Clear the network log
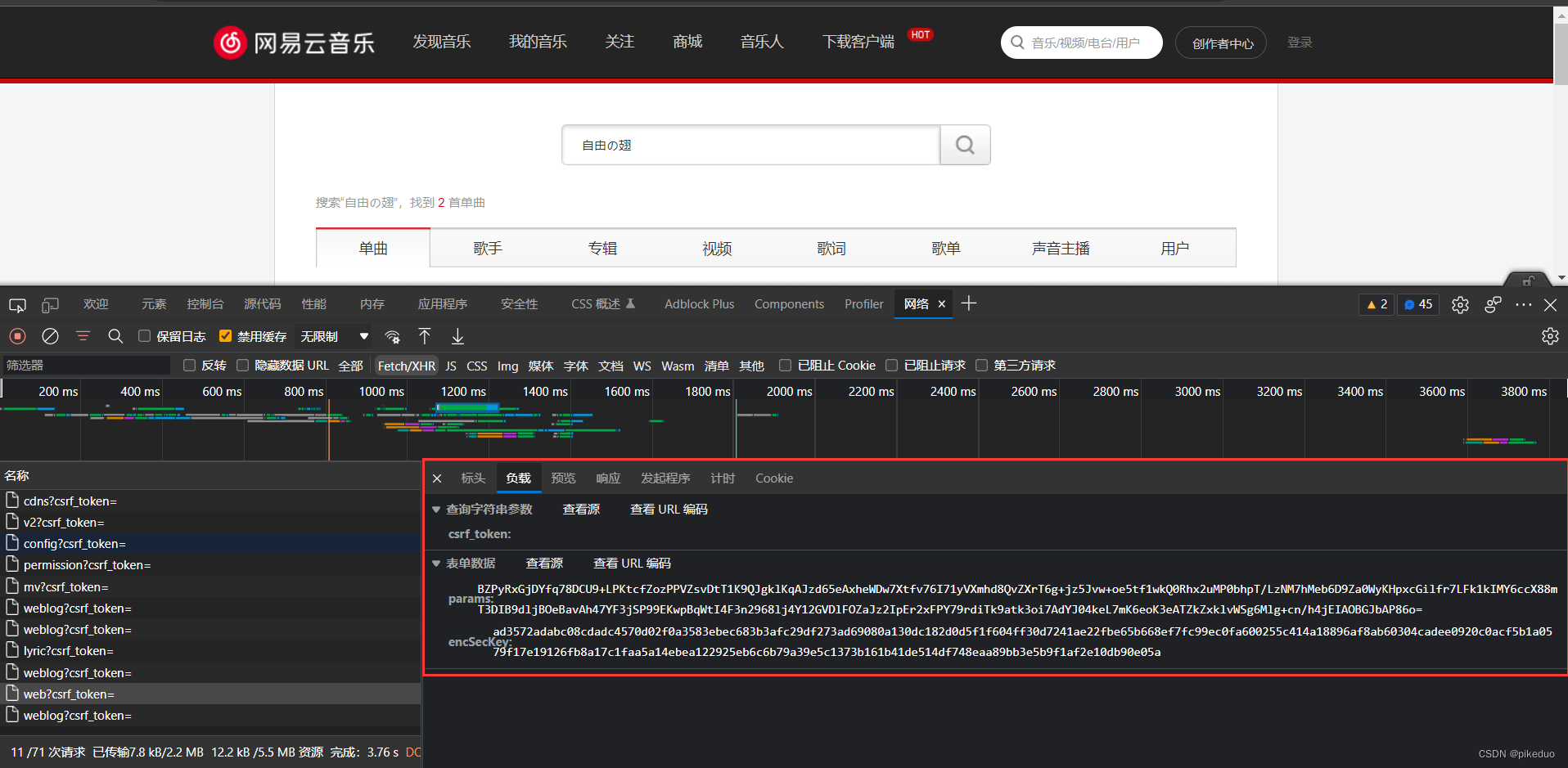Image resolution: width=1568 pixels, height=768 pixels. click(50, 336)
